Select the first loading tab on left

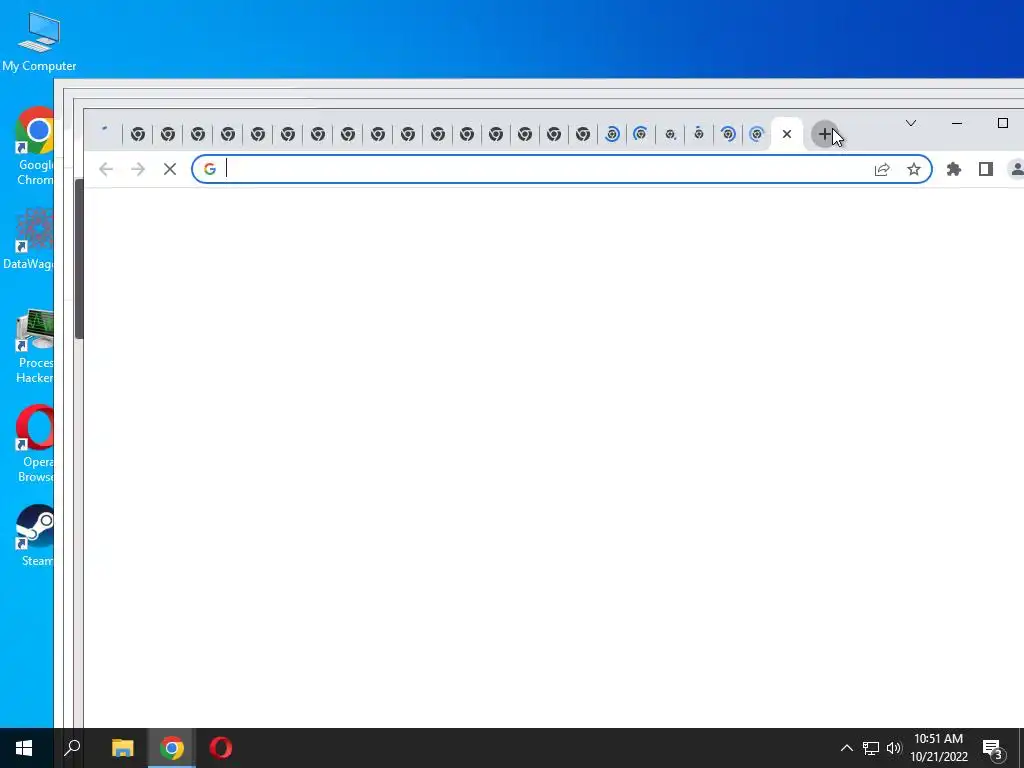point(105,133)
